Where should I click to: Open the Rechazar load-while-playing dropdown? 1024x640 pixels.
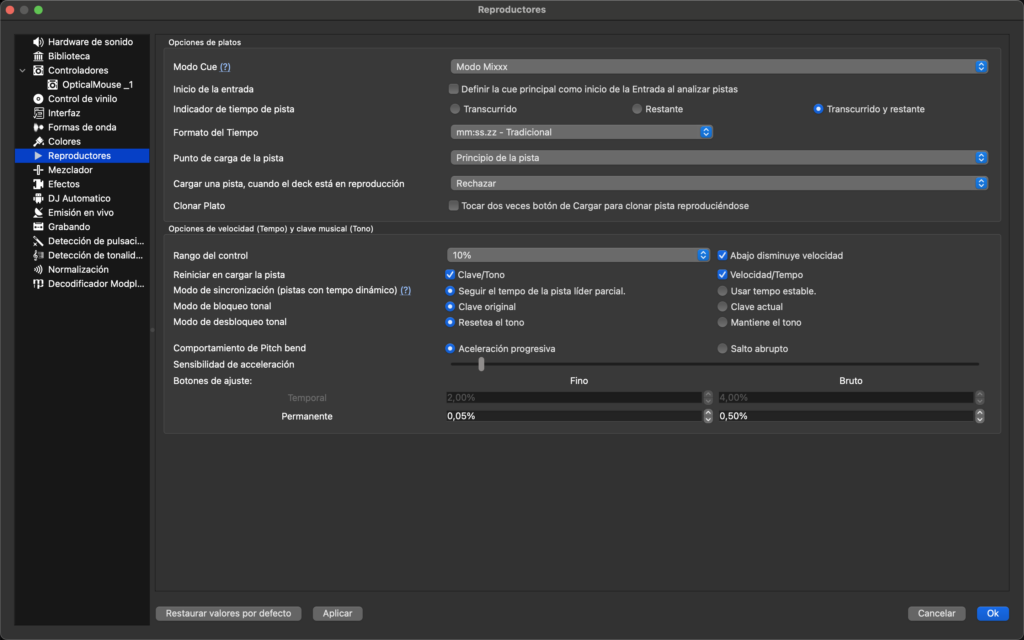click(x=719, y=184)
